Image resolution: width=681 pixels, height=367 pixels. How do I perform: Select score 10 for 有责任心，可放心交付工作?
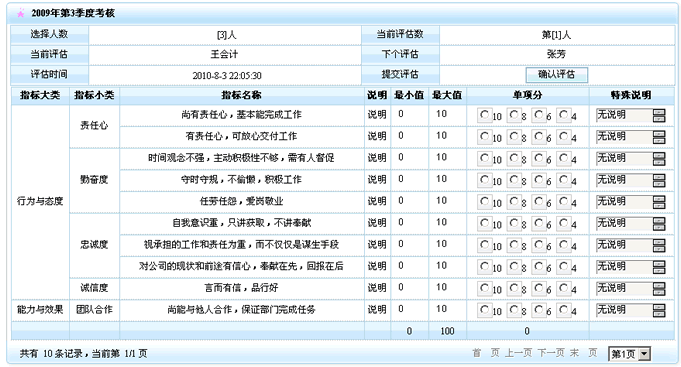(484, 136)
